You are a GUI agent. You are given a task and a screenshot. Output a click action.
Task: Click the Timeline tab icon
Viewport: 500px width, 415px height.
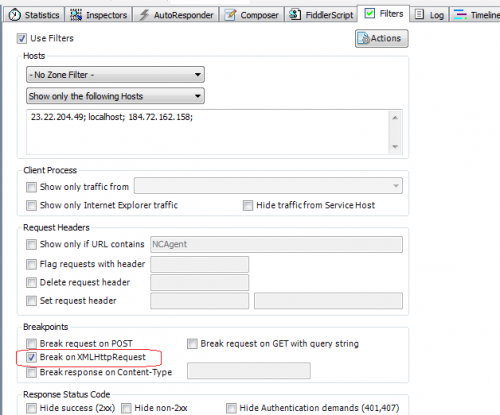pyautogui.click(x=460, y=15)
